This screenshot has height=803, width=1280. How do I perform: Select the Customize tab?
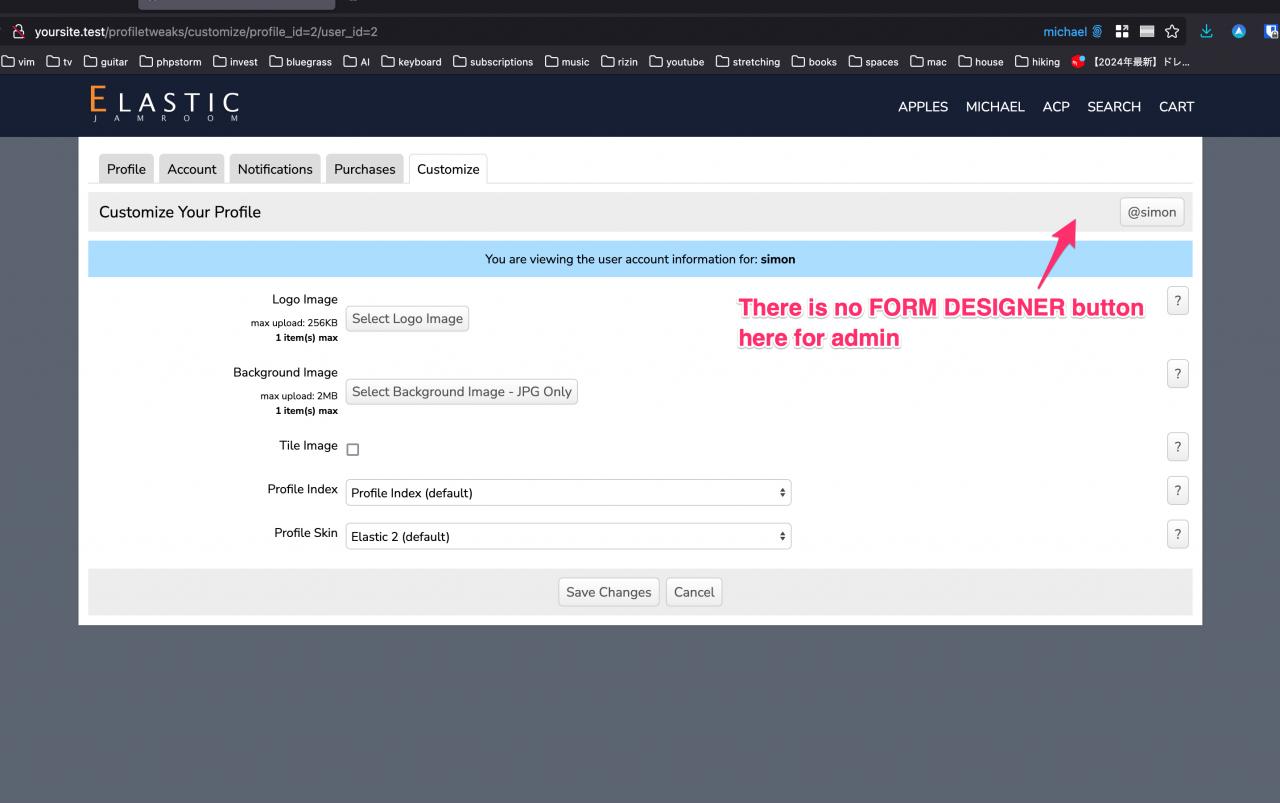tap(448, 169)
